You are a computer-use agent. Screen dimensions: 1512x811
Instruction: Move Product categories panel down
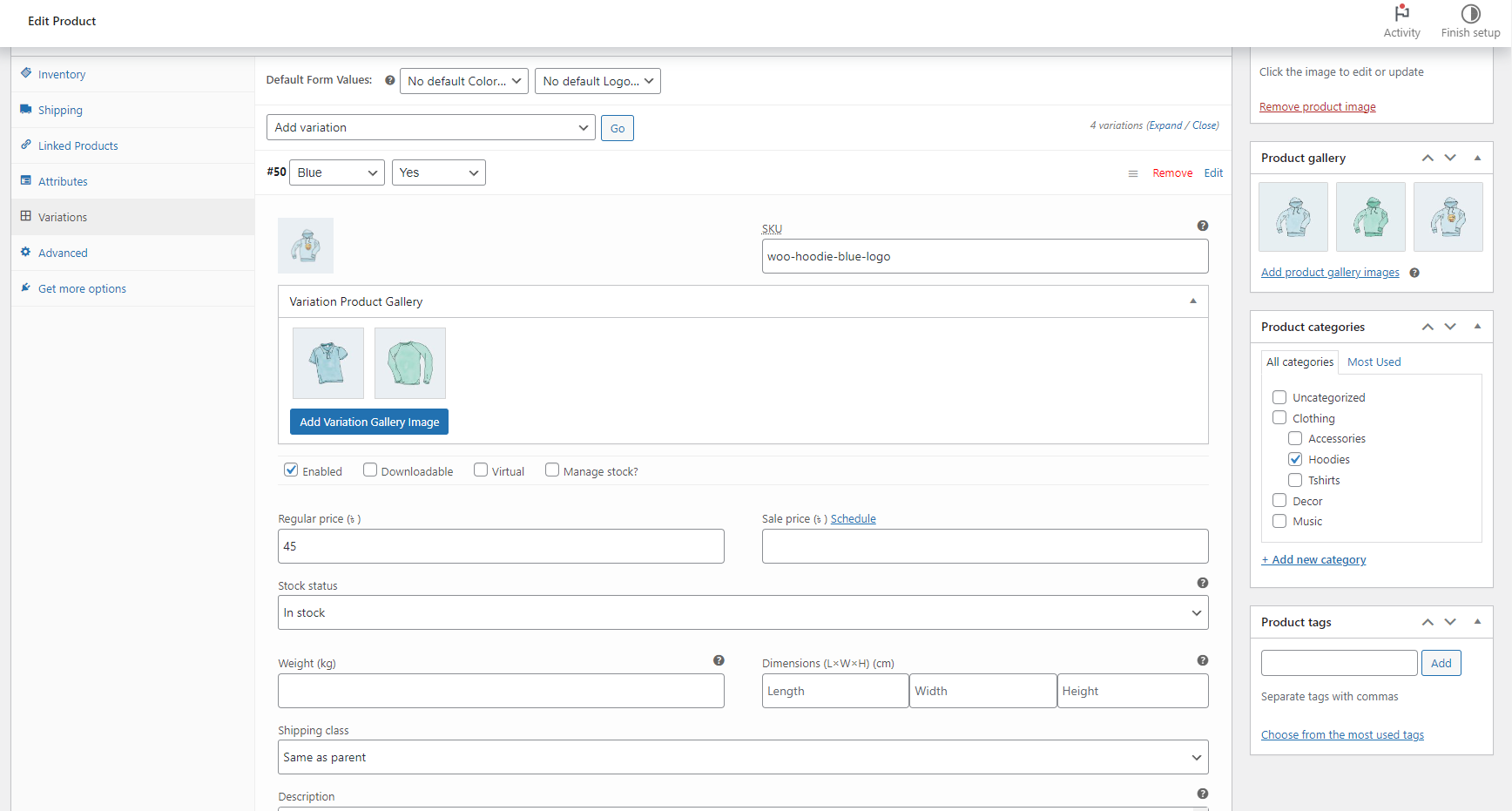pyautogui.click(x=1450, y=327)
